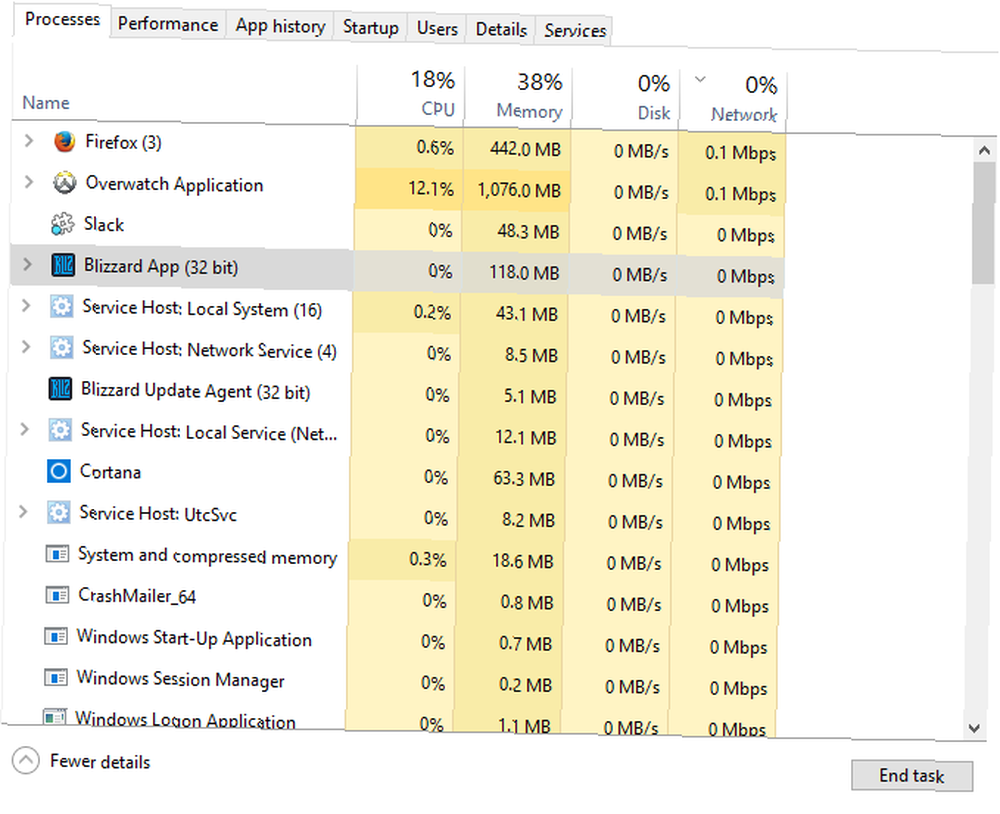1000x814 pixels.
Task: Click Firefox's 0.1 Mbps network value
Action: pyautogui.click(x=740, y=153)
